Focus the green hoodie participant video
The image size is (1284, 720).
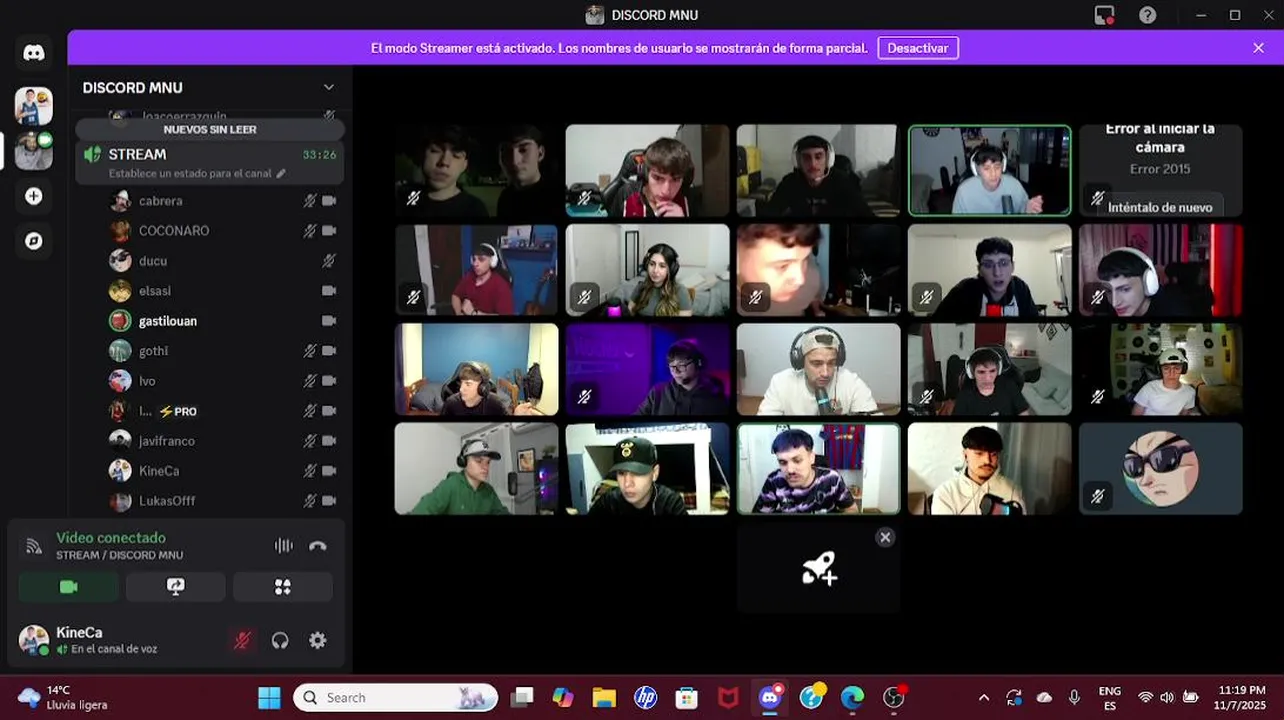(x=476, y=468)
